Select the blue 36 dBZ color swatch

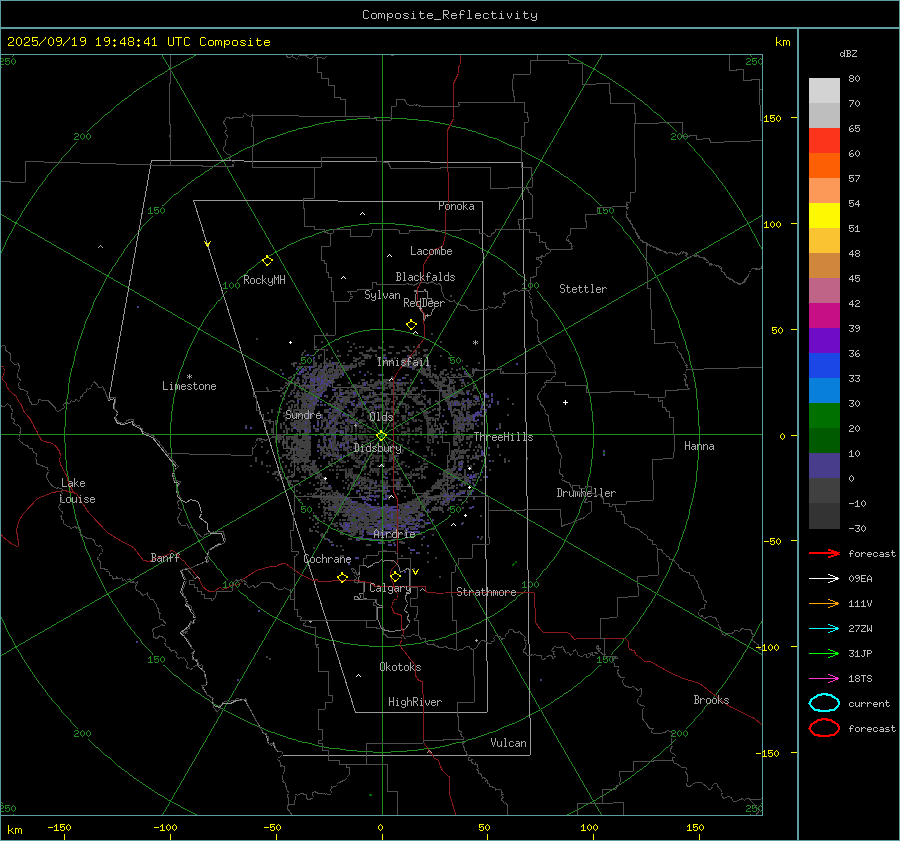[824, 366]
